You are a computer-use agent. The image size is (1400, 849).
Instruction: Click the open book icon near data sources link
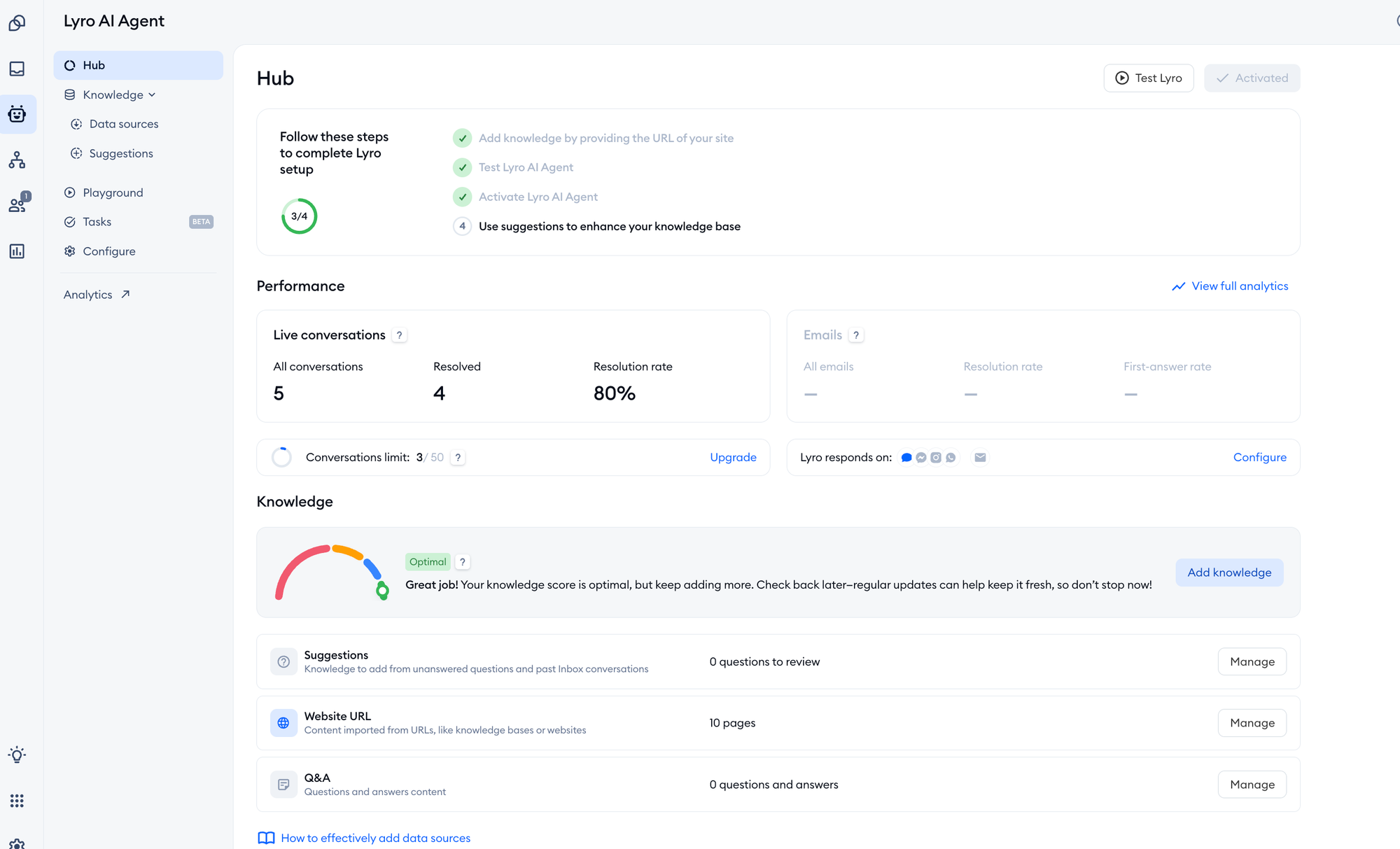[x=266, y=838]
